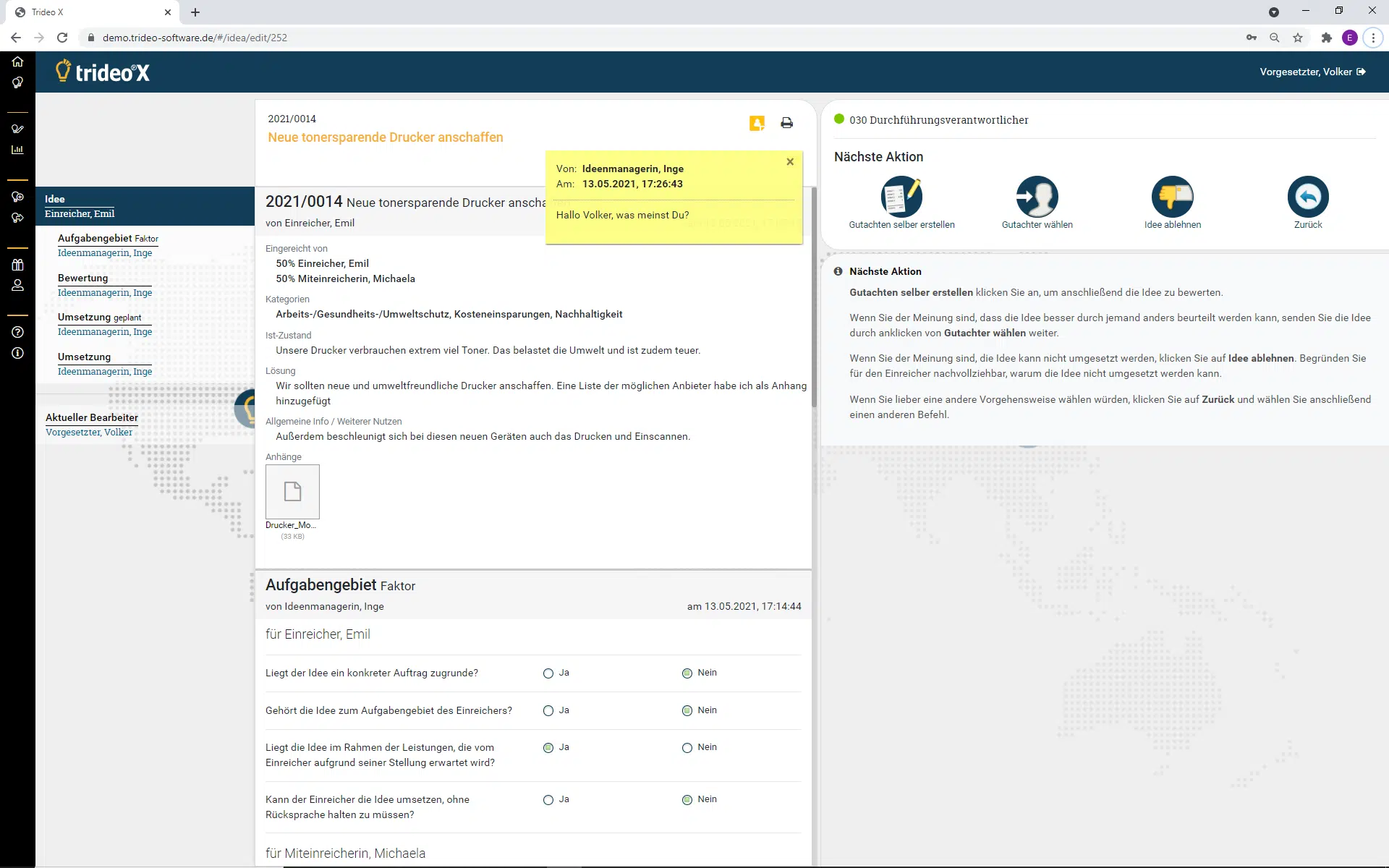Viewport: 1389px width, 868px height.
Task: Open Aufgabengebiet Faktor section in left panel
Action: [107, 238]
